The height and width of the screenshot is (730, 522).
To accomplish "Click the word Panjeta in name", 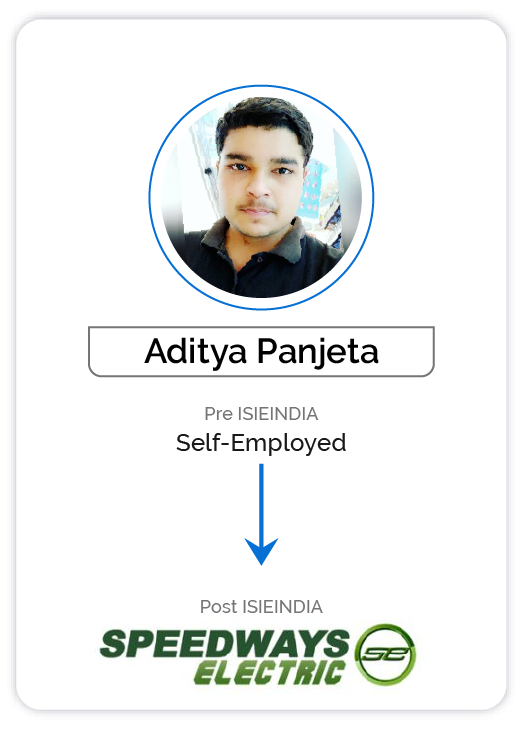I will click(318, 351).
